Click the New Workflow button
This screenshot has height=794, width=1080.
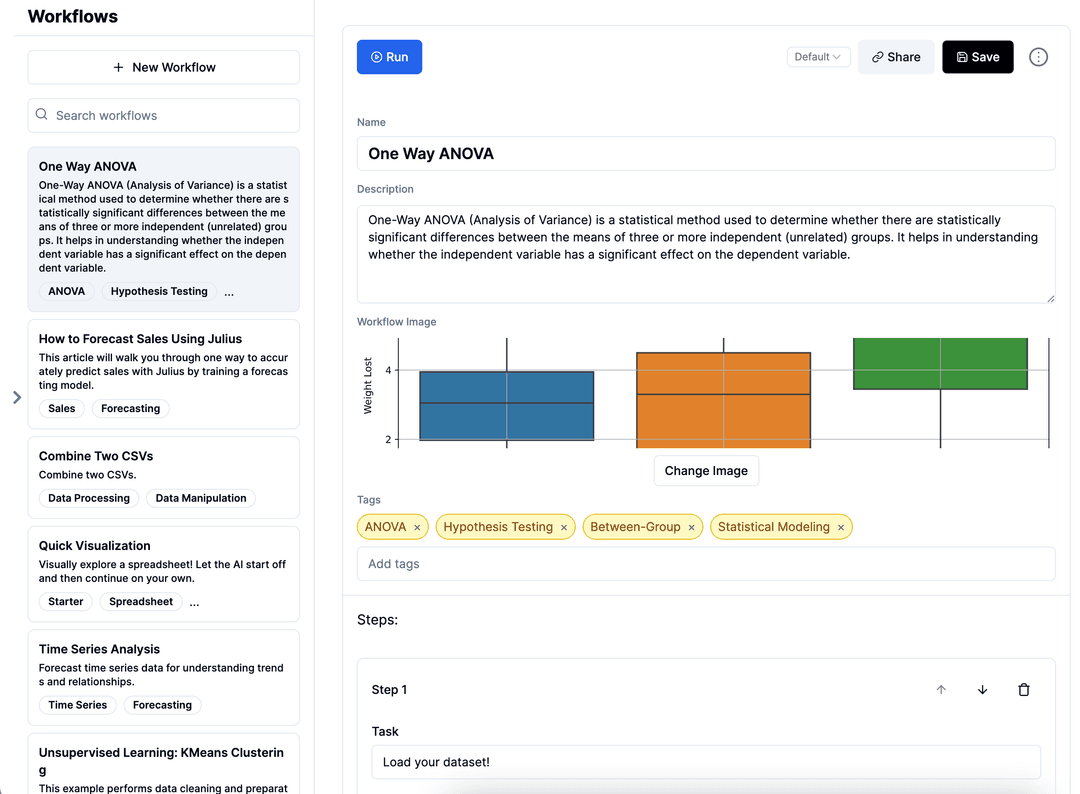(164, 67)
